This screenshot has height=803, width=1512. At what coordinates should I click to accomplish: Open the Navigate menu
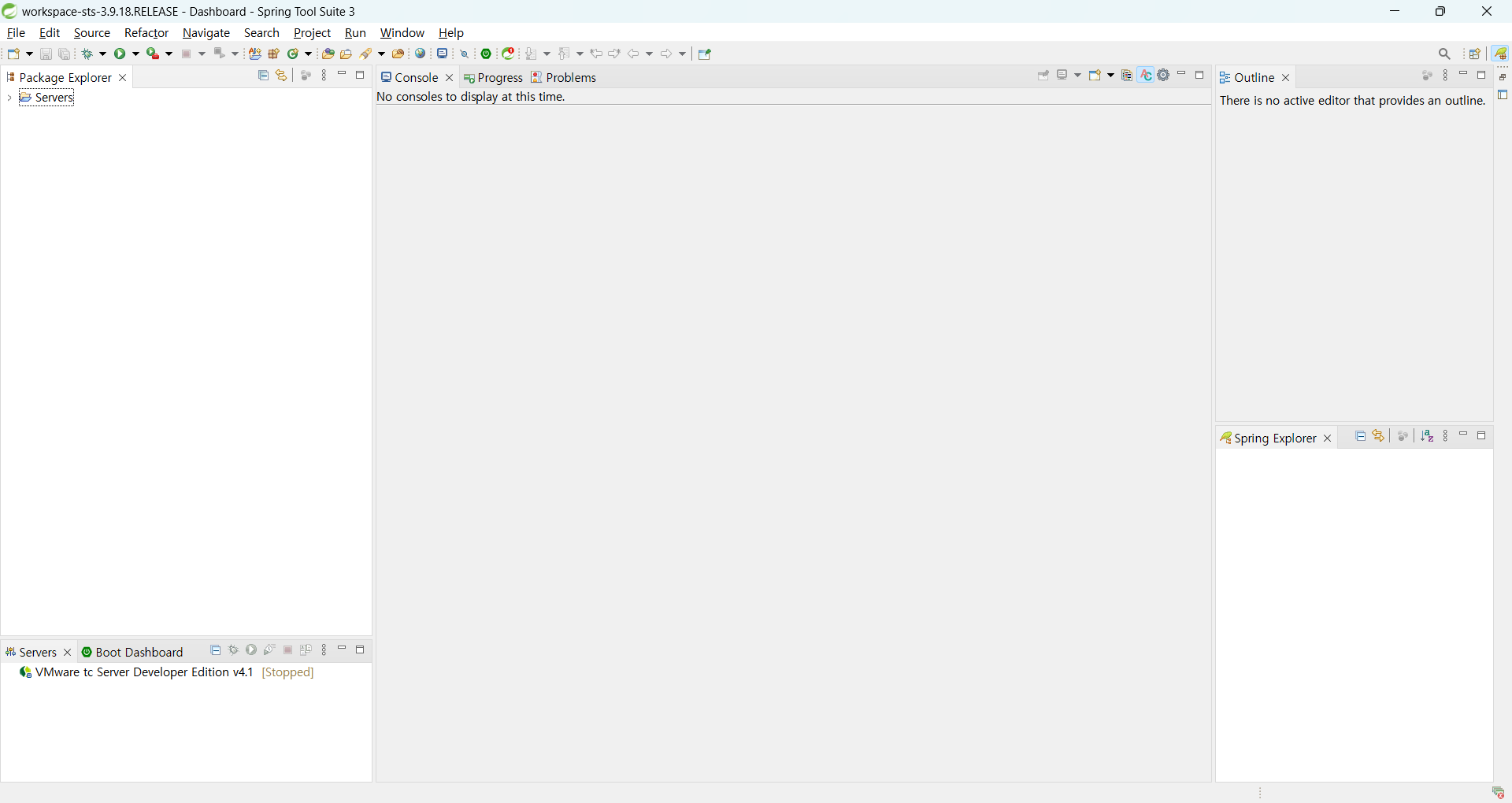tap(206, 33)
